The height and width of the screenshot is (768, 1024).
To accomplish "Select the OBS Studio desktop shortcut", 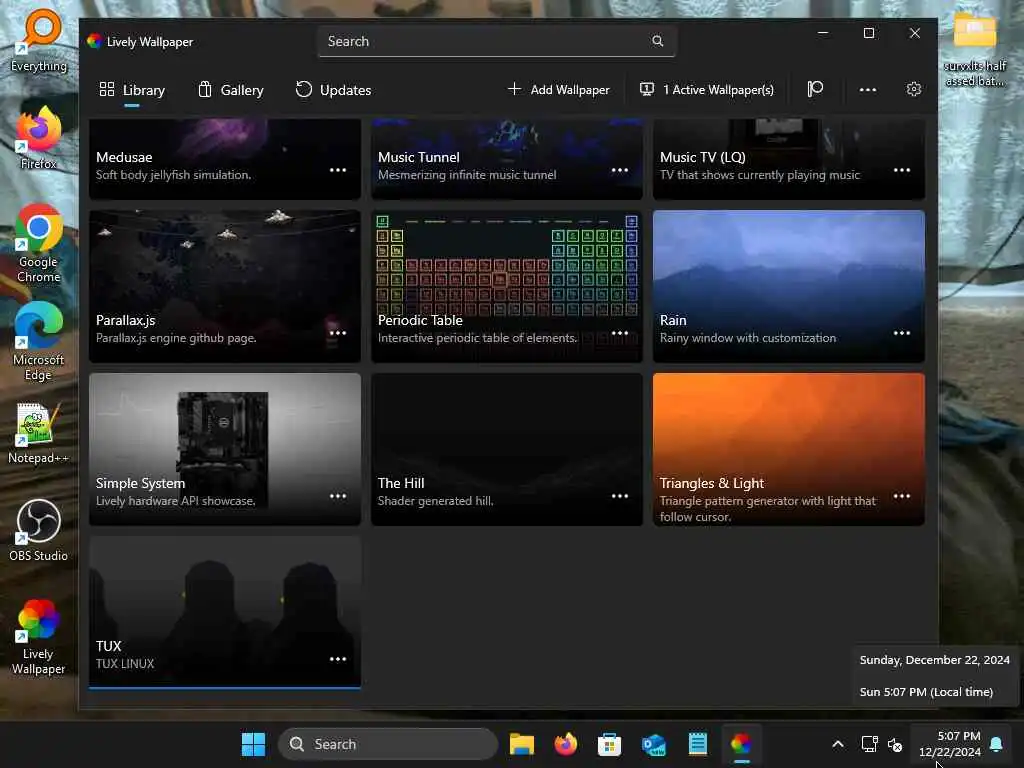I will [x=39, y=530].
